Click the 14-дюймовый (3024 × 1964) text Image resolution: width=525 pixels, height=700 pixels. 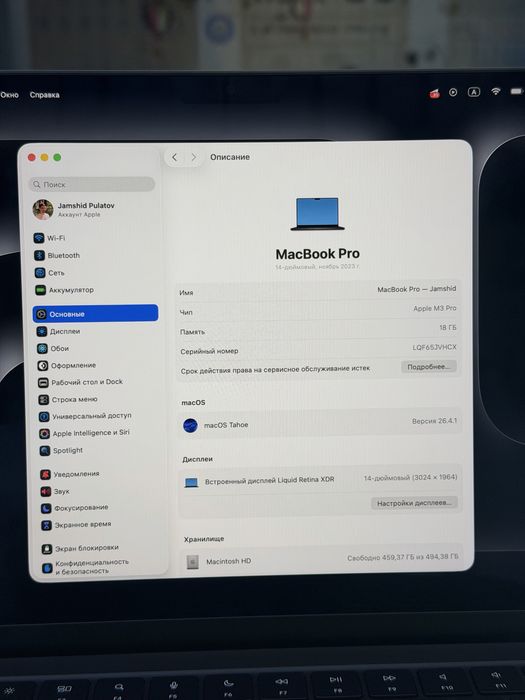click(x=410, y=478)
